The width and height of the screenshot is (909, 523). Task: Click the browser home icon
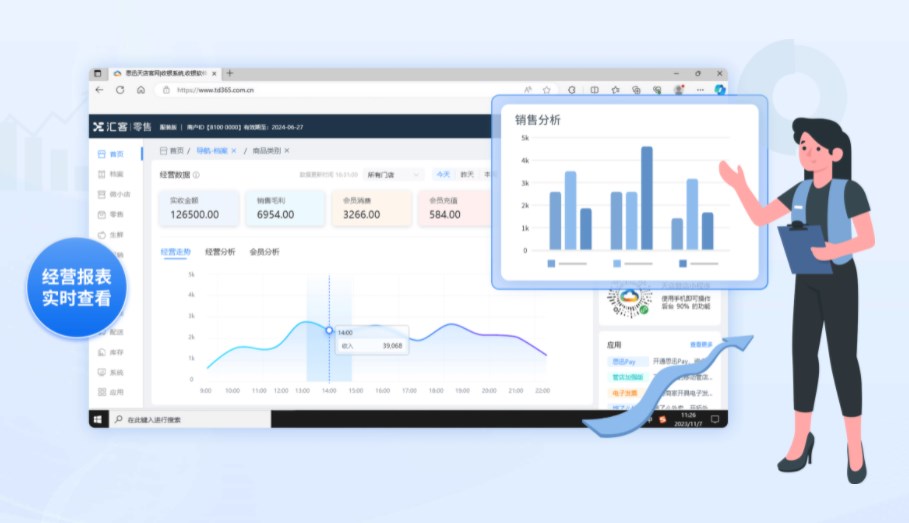coord(141,90)
